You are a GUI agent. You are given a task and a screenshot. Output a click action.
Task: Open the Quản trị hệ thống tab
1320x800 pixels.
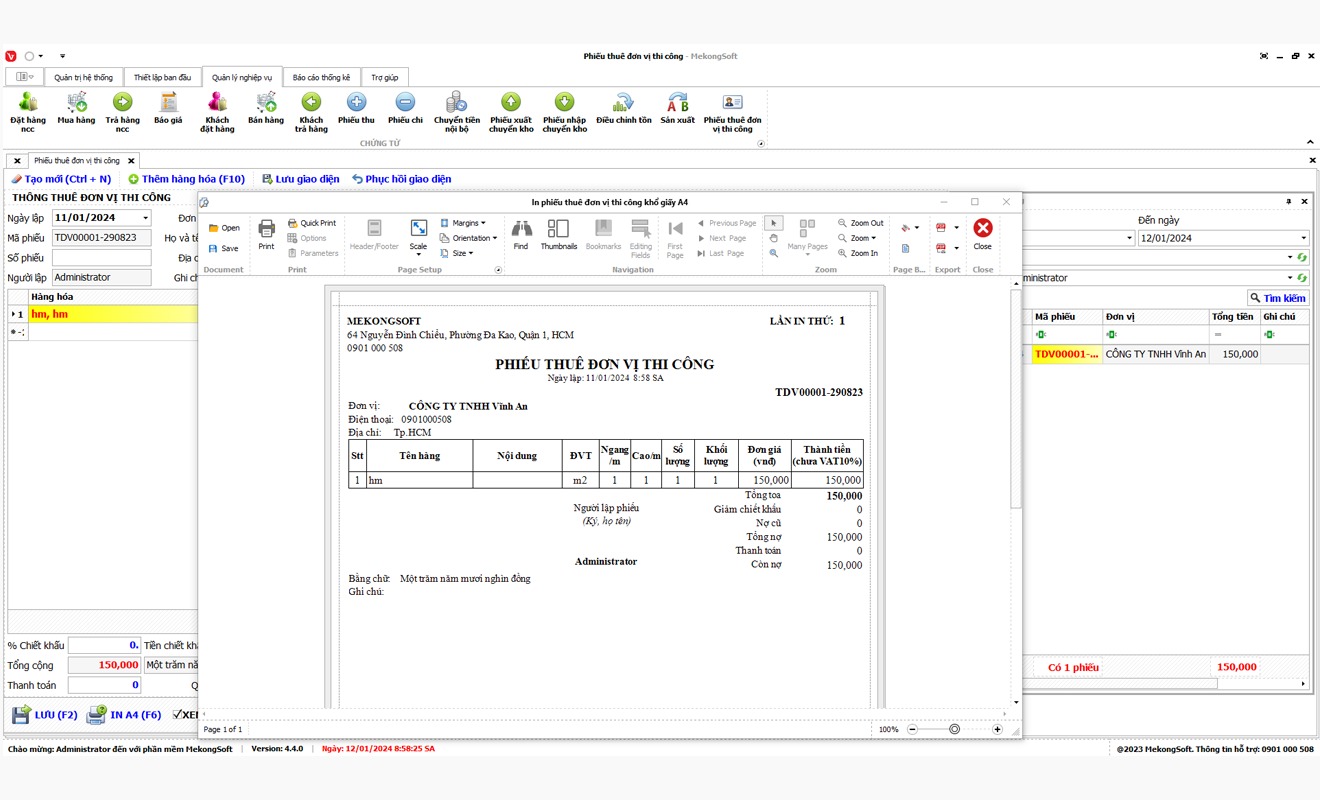coord(83,77)
